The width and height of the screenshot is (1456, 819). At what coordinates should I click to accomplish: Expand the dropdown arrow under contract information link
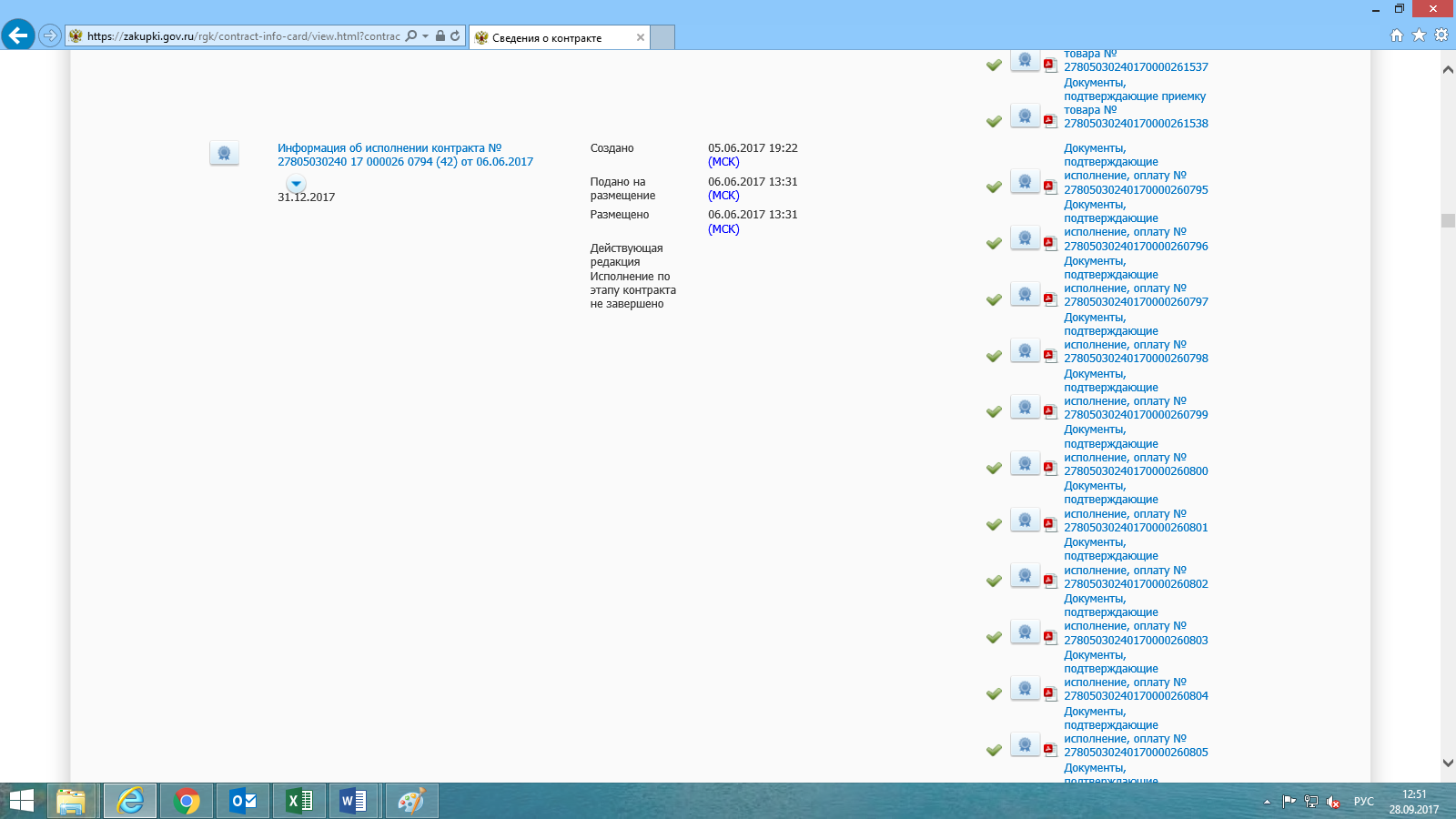coord(296,184)
